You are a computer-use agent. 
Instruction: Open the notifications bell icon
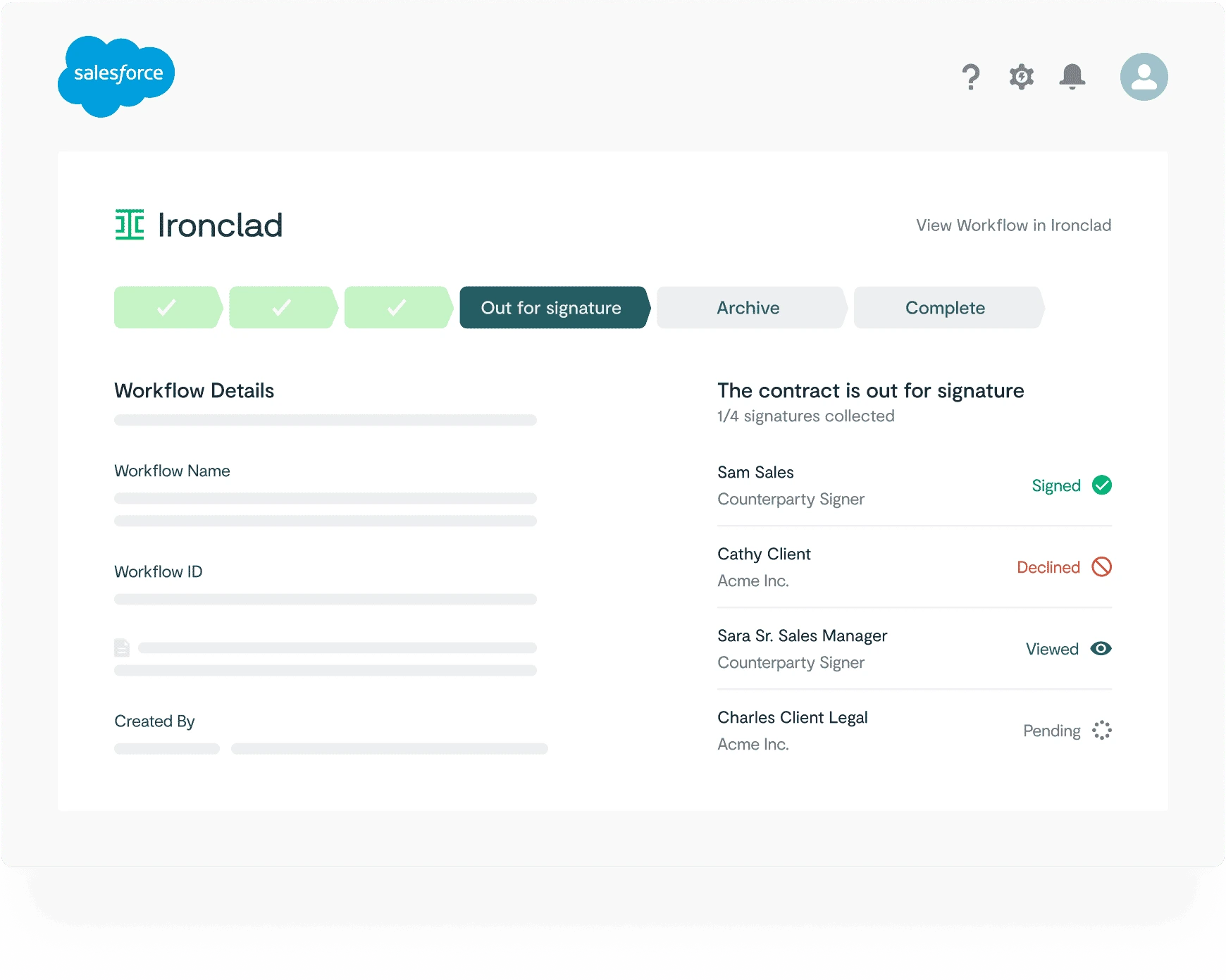[x=1072, y=76]
